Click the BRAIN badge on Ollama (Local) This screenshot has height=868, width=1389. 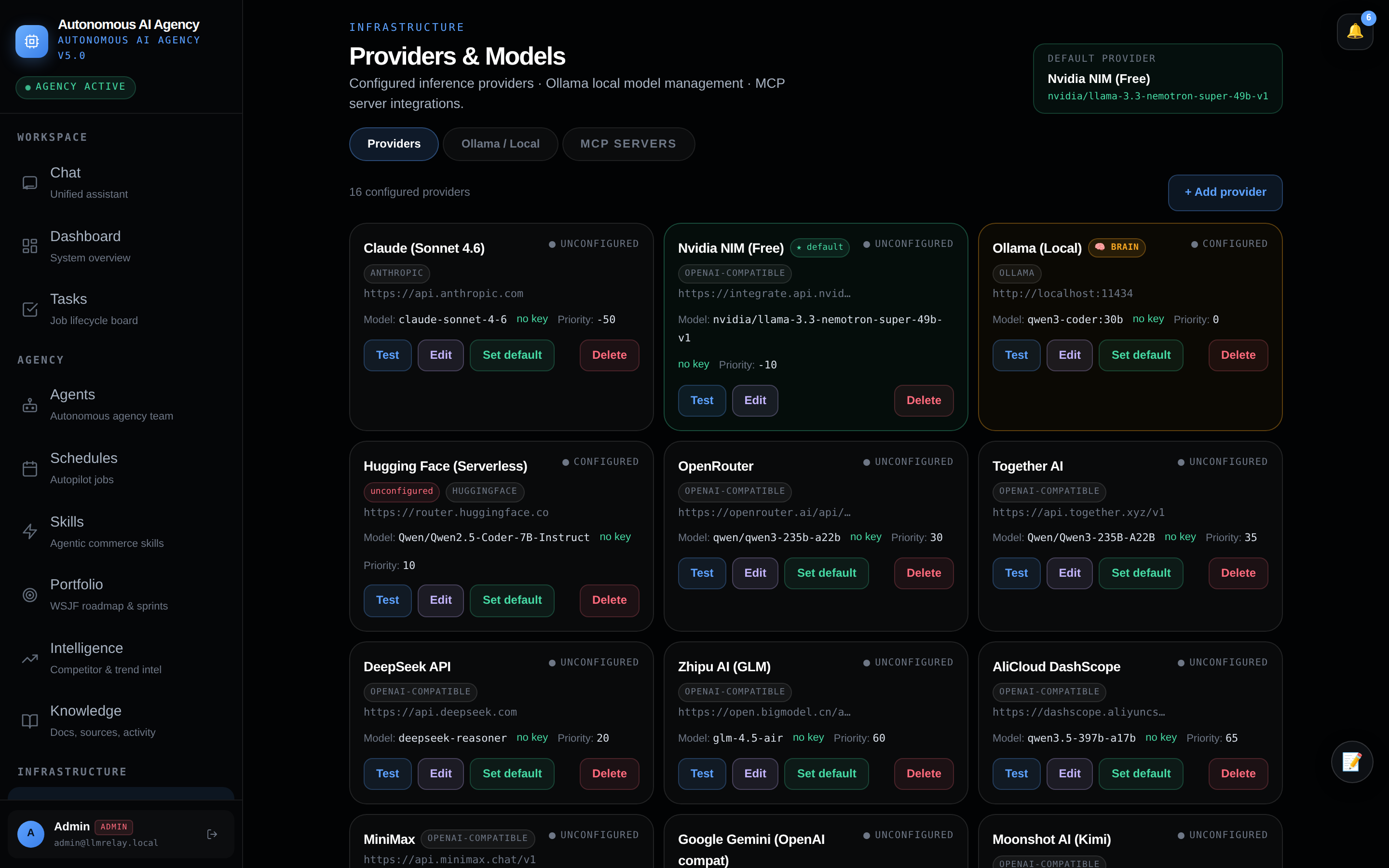click(1117, 247)
